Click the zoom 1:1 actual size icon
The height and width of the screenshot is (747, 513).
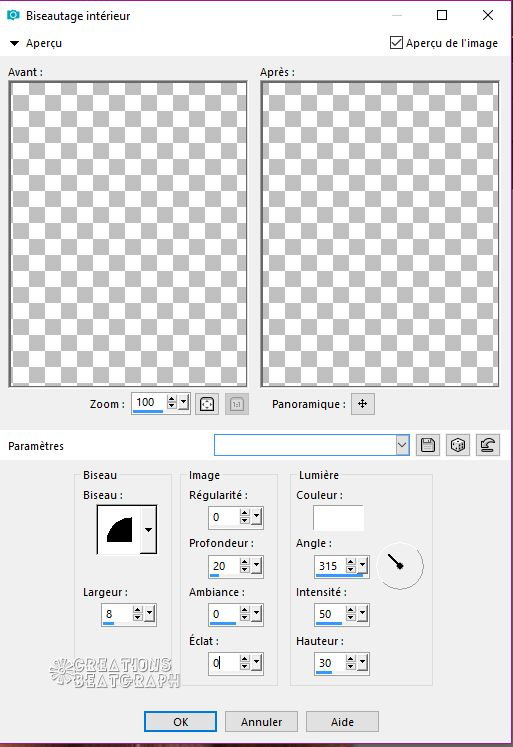tap(237, 404)
